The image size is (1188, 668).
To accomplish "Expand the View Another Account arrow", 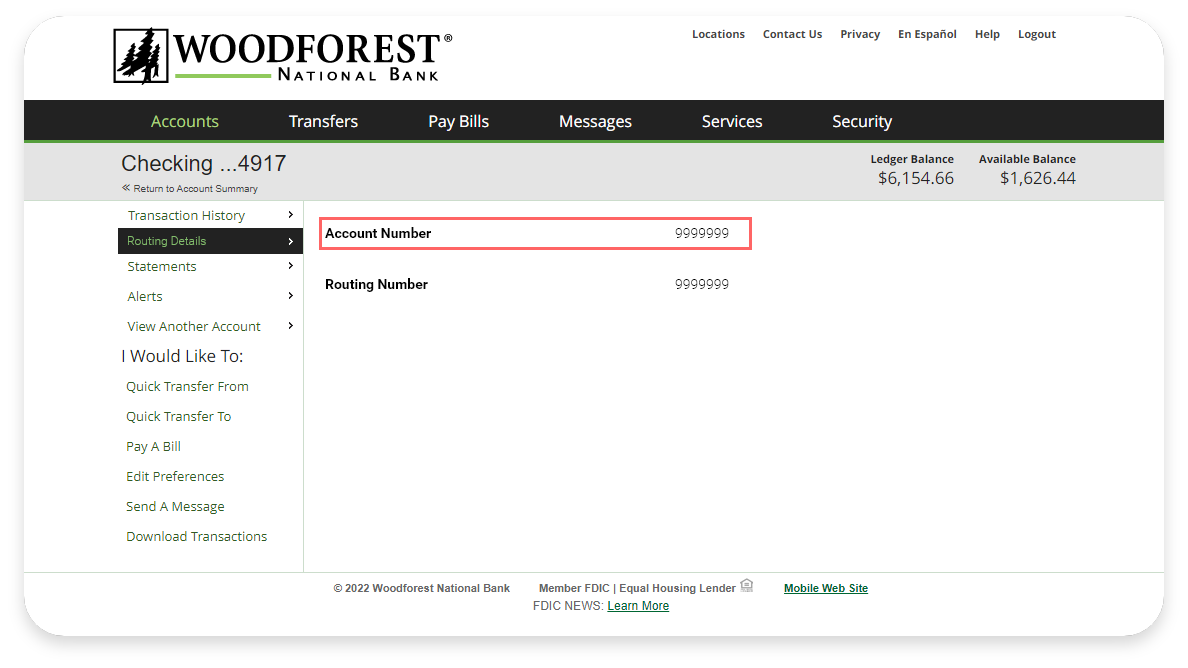I will [291, 326].
